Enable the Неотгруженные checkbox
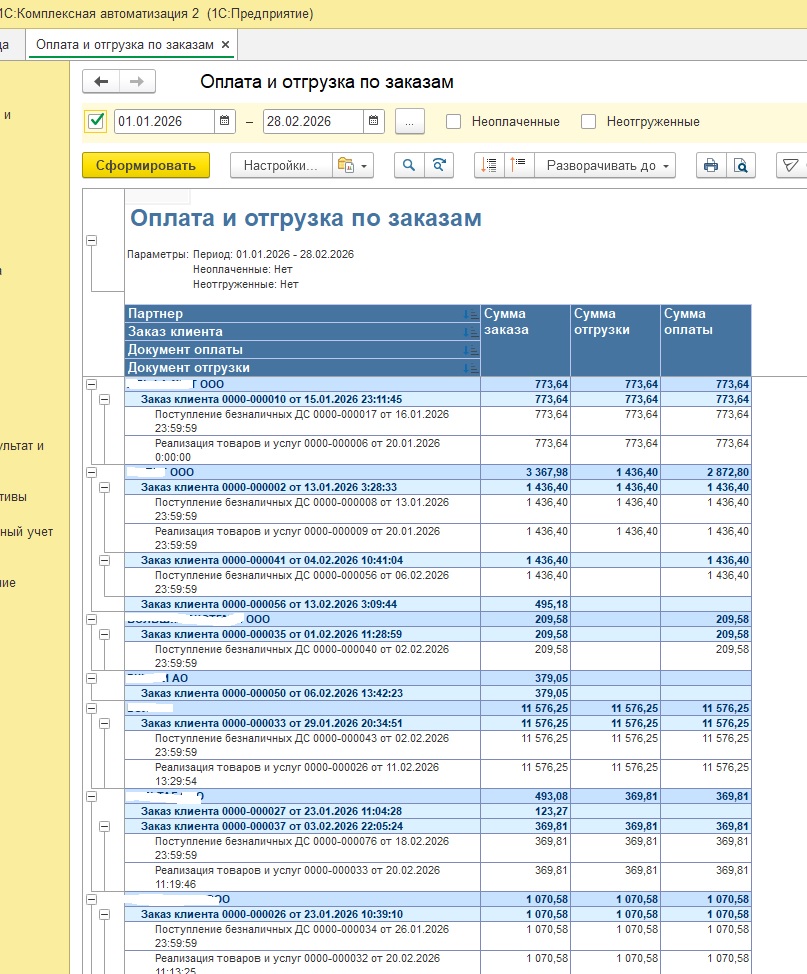This screenshot has height=974, width=807. (x=589, y=122)
